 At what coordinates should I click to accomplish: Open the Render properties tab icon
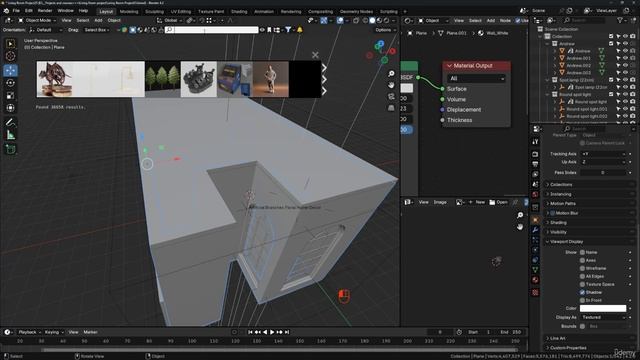coord(535,154)
